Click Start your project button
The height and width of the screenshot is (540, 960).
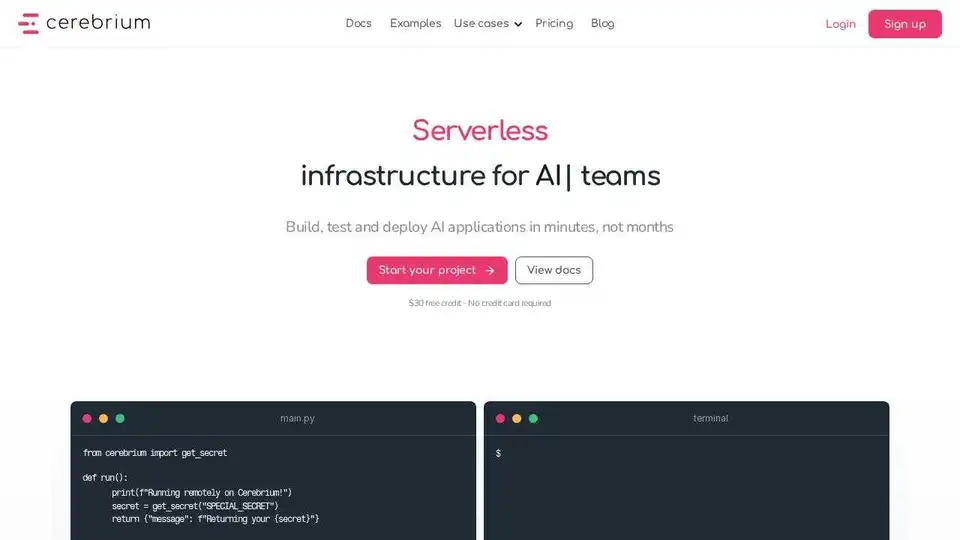click(437, 270)
